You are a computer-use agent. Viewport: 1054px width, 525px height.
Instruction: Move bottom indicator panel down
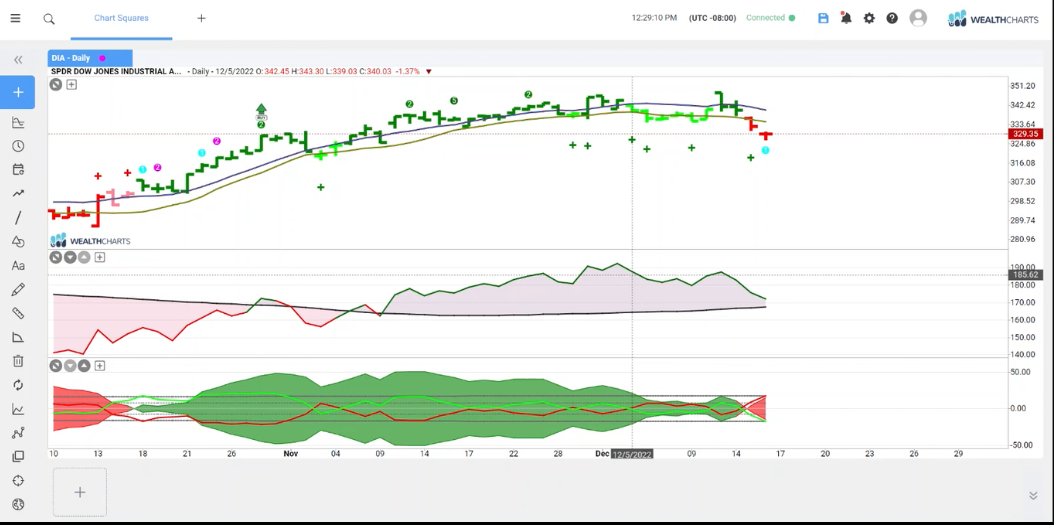click(70, 366)
